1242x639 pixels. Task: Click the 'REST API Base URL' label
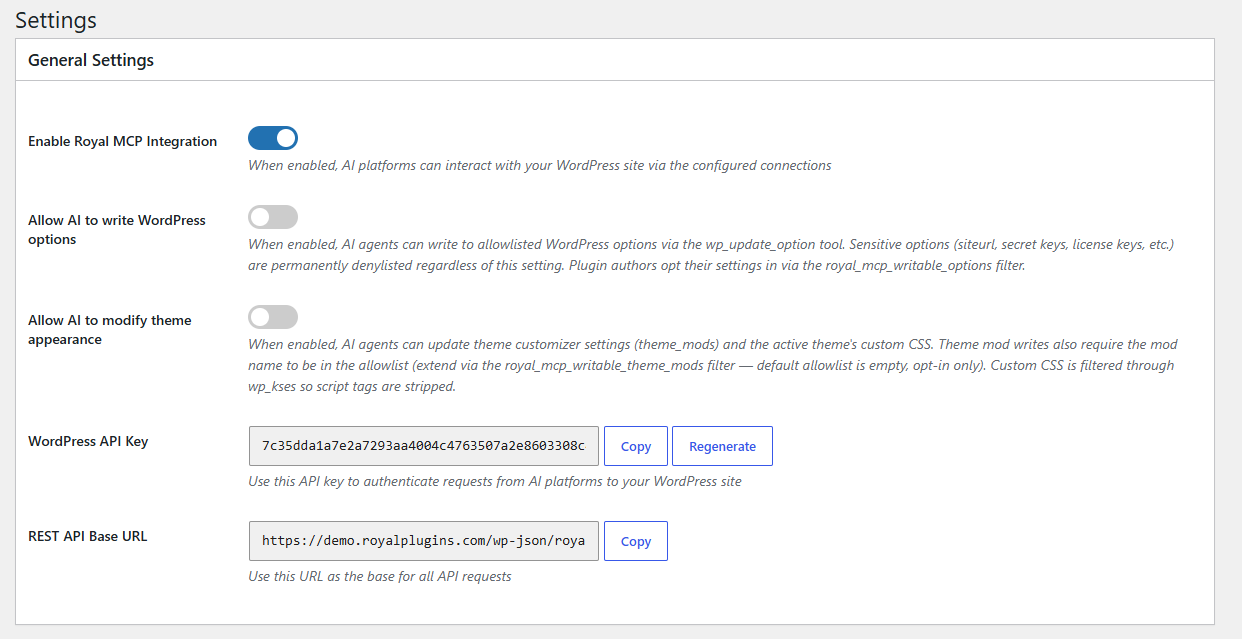click(x=87, y=536)
